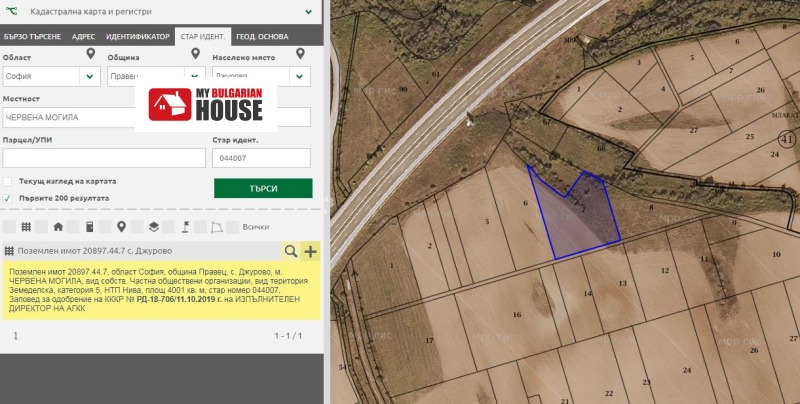
Task: Zoom to result using magnifier icon
Action: tap(291, 251)
